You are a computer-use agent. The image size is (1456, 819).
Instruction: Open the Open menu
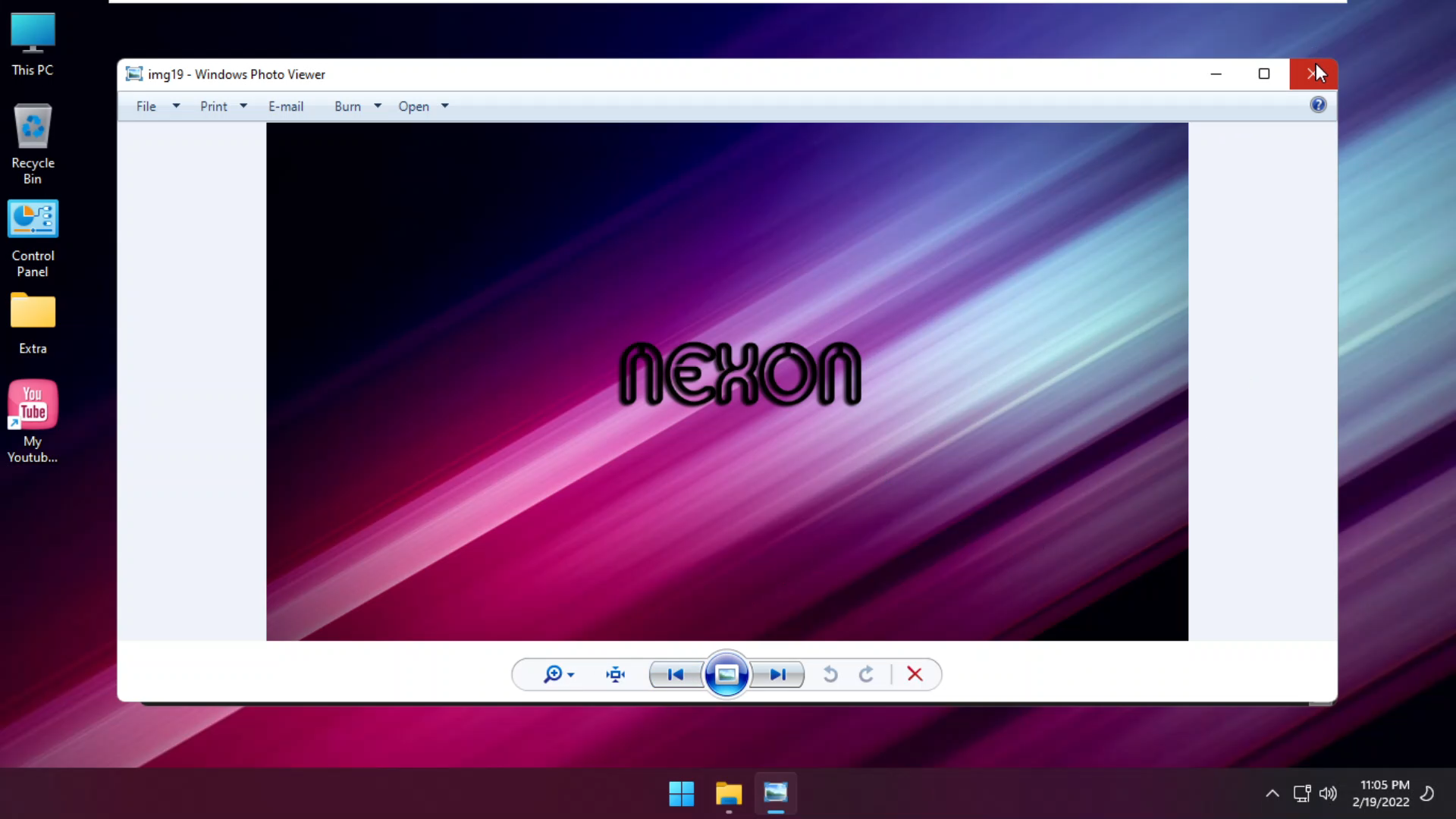(x=414, y=106)
